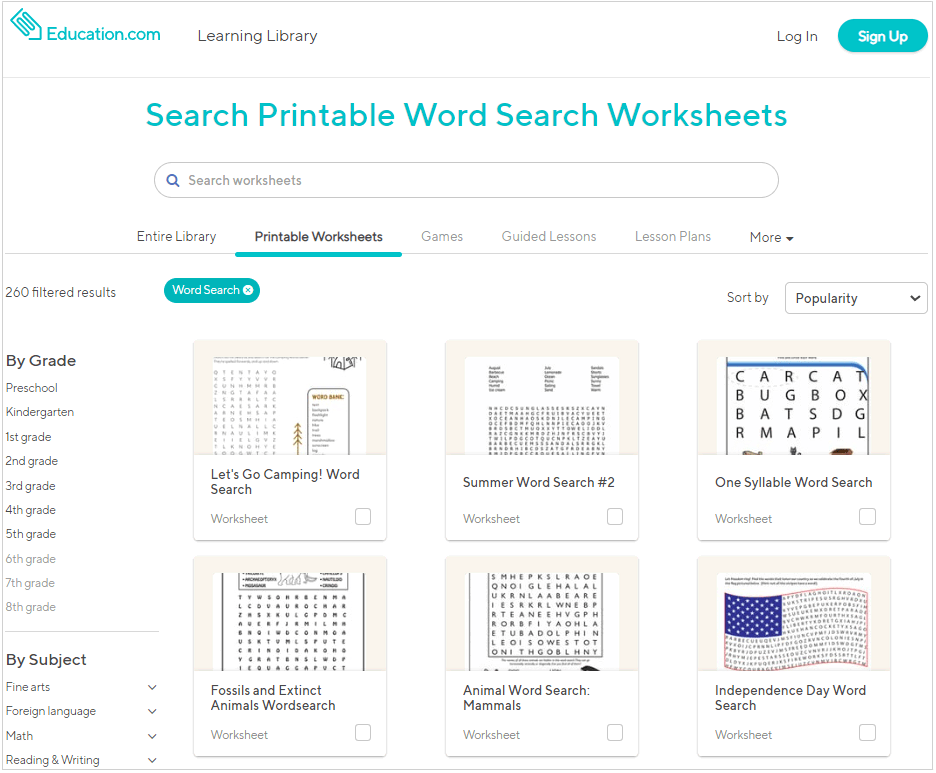Check the Let's Go Camping worksheet checkbox
The image size is (936, 773).
[x=364, y=517]
